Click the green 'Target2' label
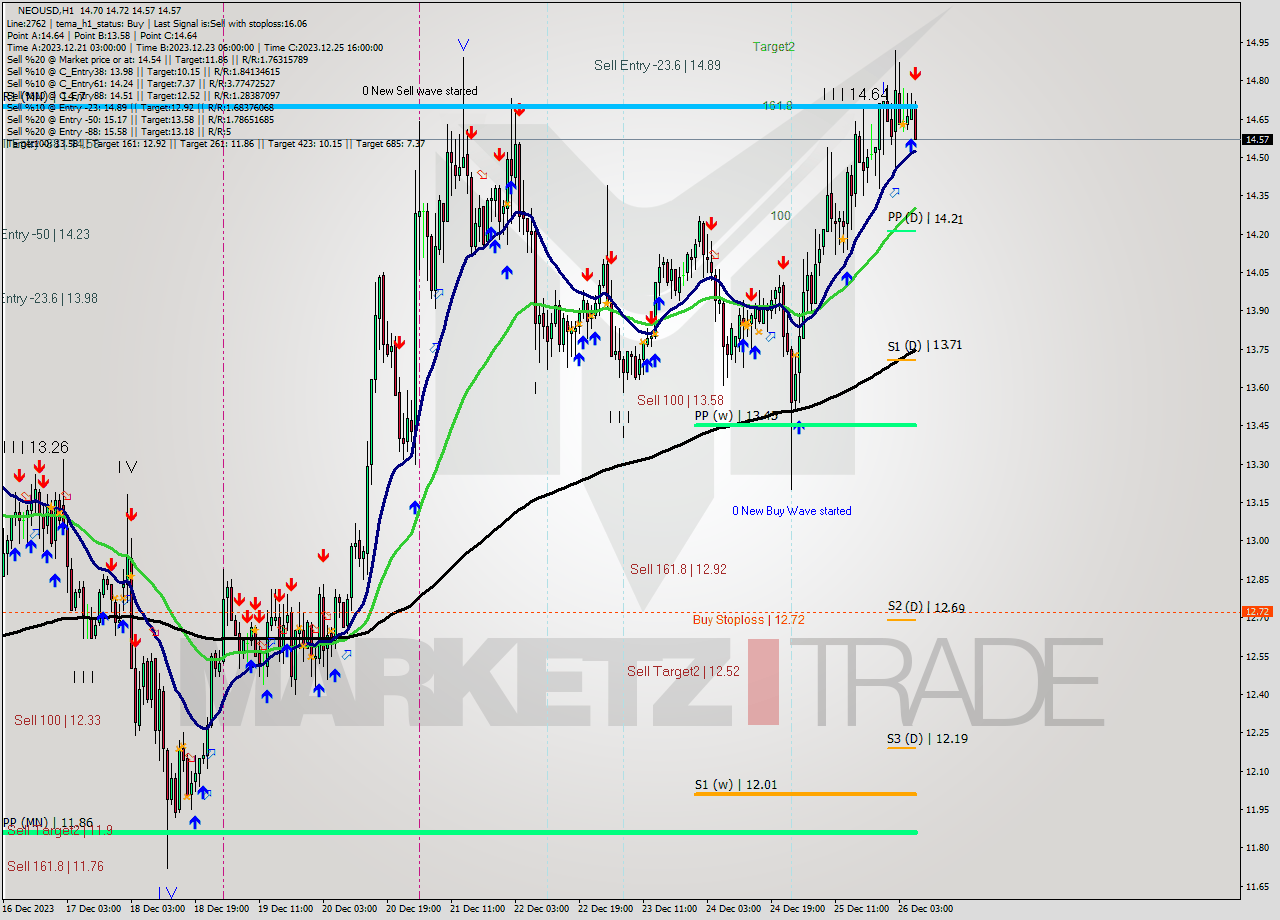 coord(774,46)
